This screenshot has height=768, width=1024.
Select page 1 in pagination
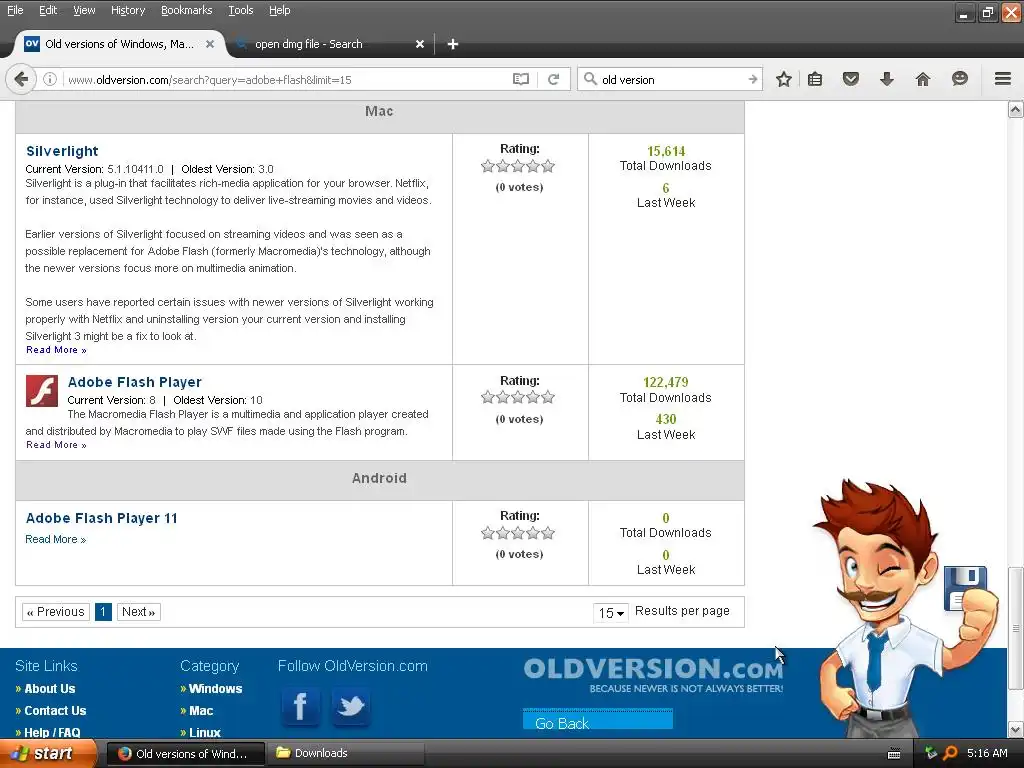(x=103, y=612)
